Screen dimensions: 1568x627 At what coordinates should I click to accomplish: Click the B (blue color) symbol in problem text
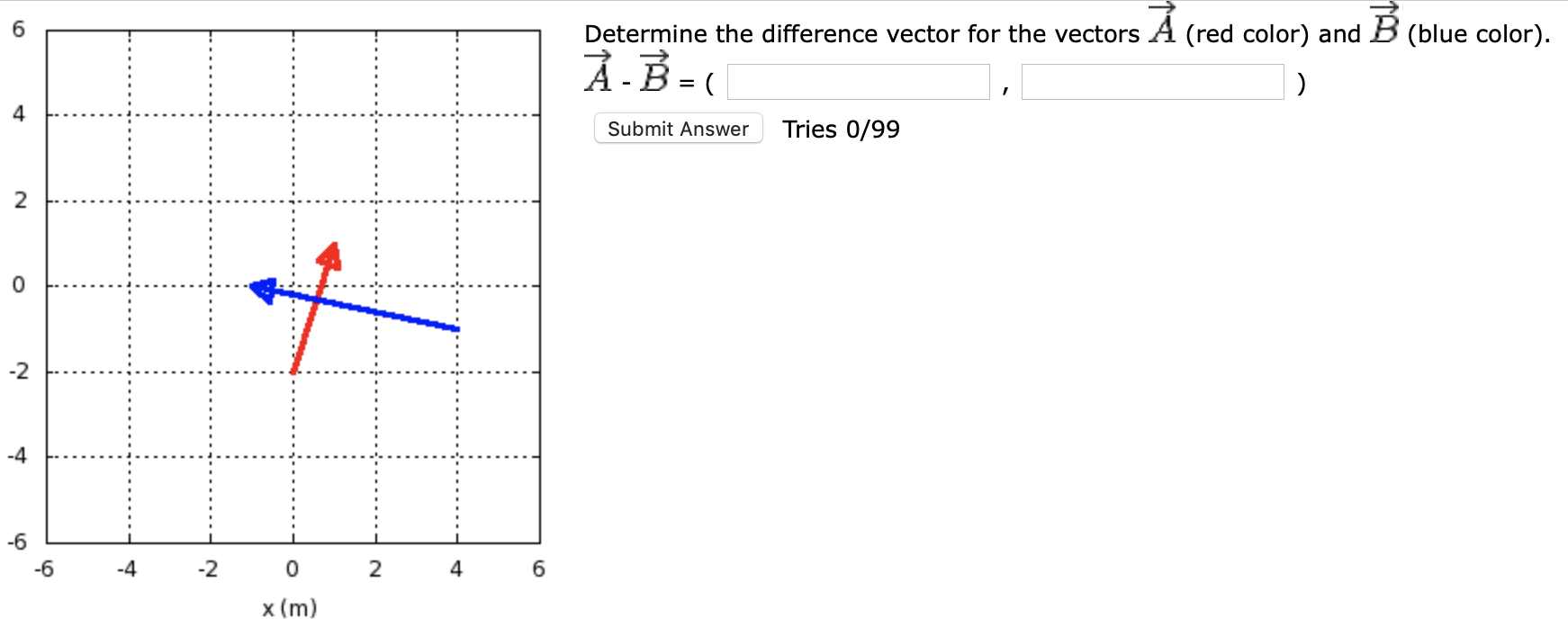(x=1383, y=22)
